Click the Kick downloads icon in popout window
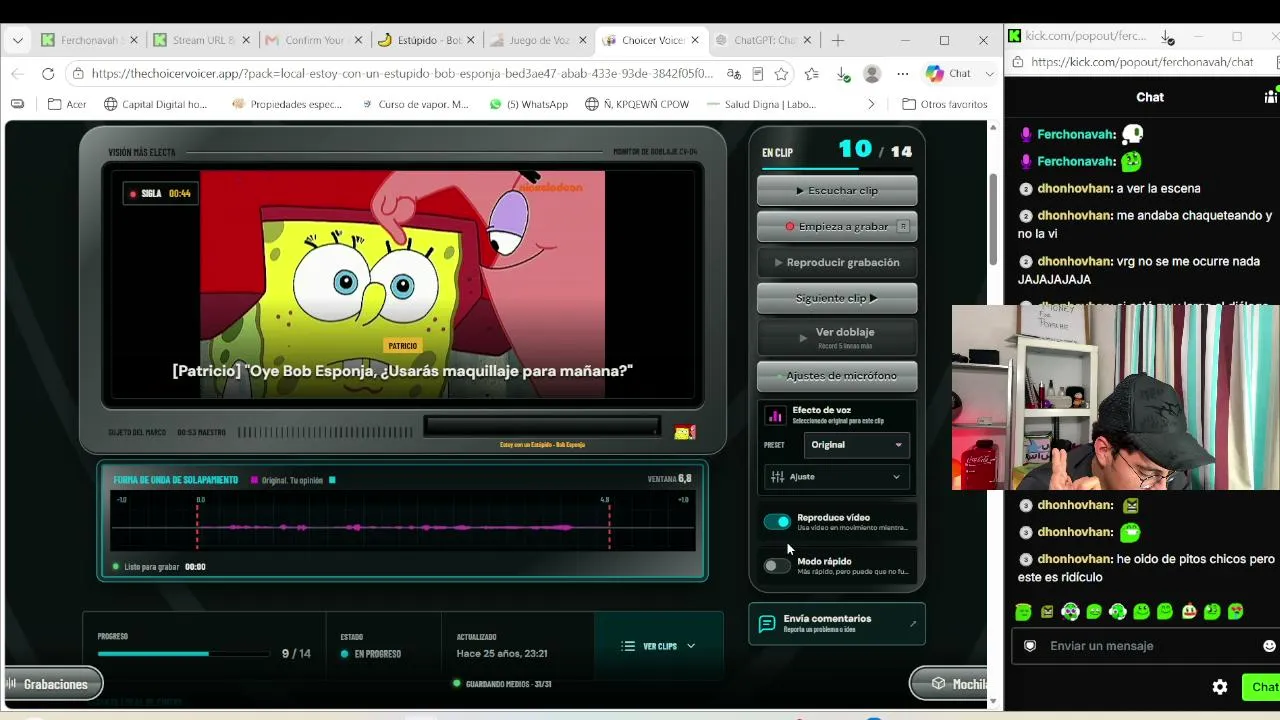 1167,37
